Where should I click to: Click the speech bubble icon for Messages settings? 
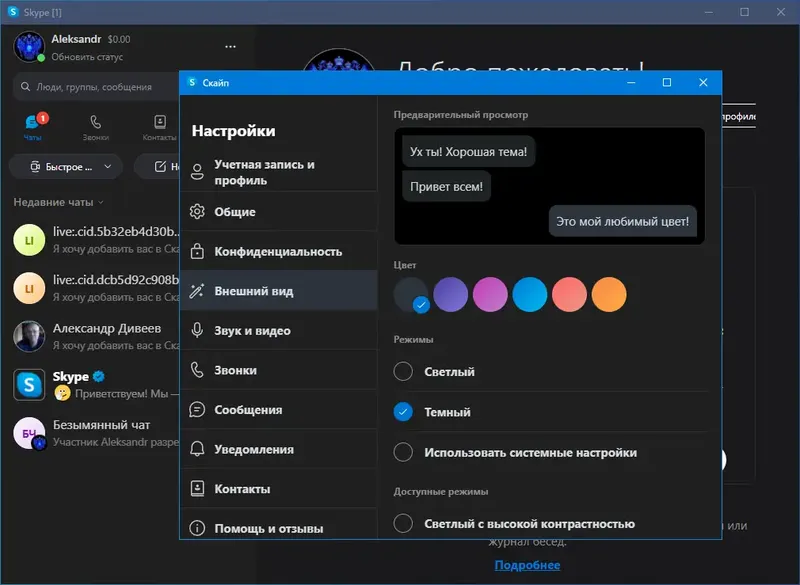coord(199,409)
